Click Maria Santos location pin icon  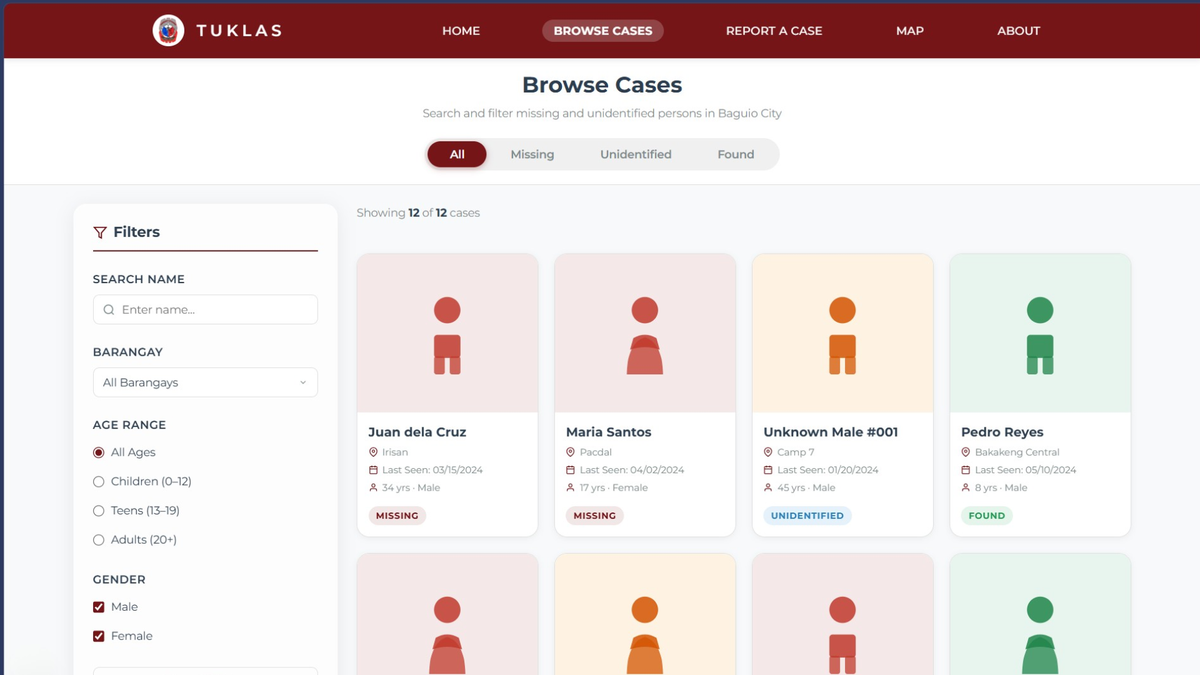(571, 452)
